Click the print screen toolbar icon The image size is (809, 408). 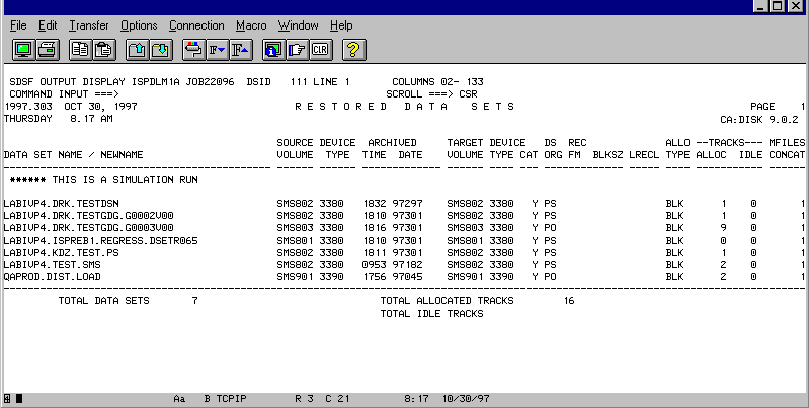pyautogui.click(x=46, y=48)
